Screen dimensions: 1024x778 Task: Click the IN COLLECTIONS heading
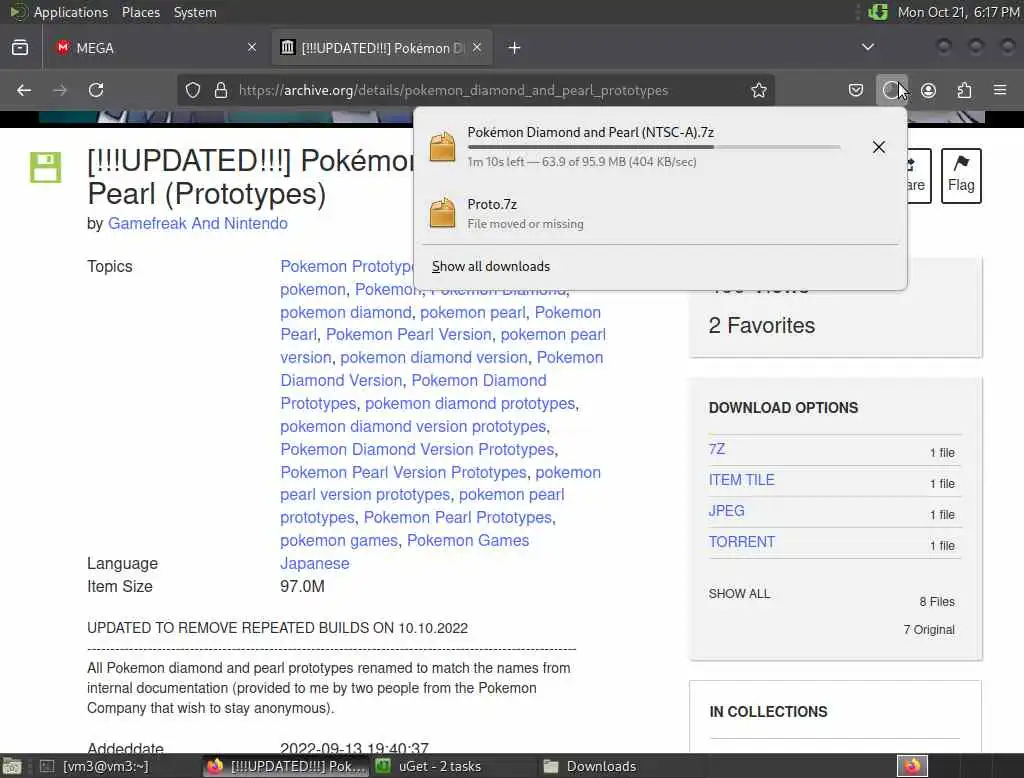click(x=768, y=711)
